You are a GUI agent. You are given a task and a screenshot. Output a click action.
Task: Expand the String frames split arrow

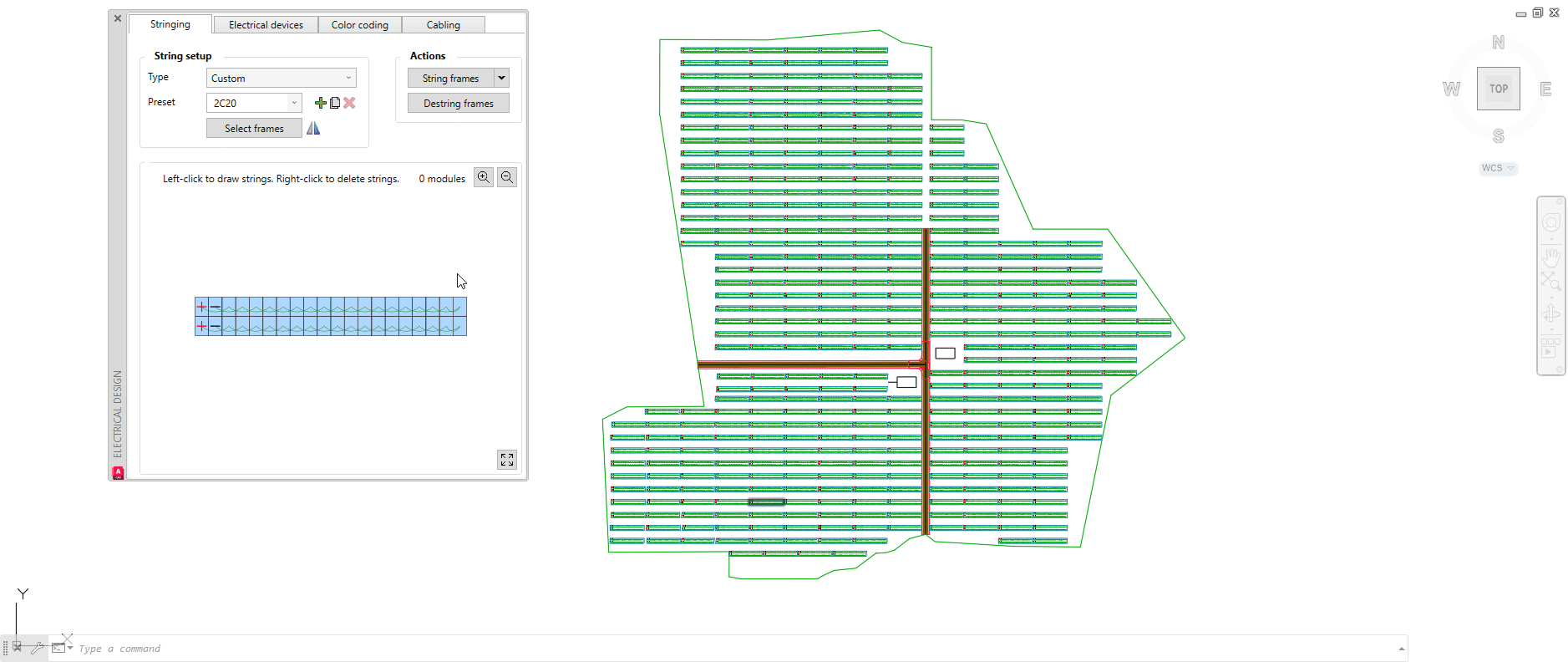click(x=501, y=78)
